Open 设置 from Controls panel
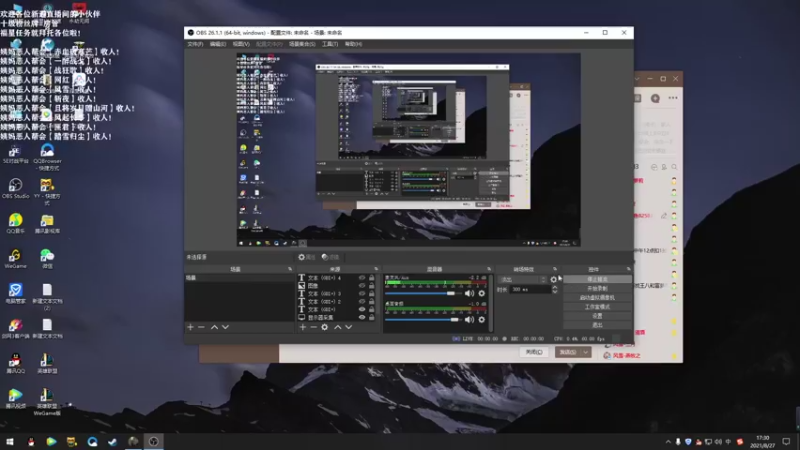This screenshot has width=800, height=450. (x=597, y=316)
